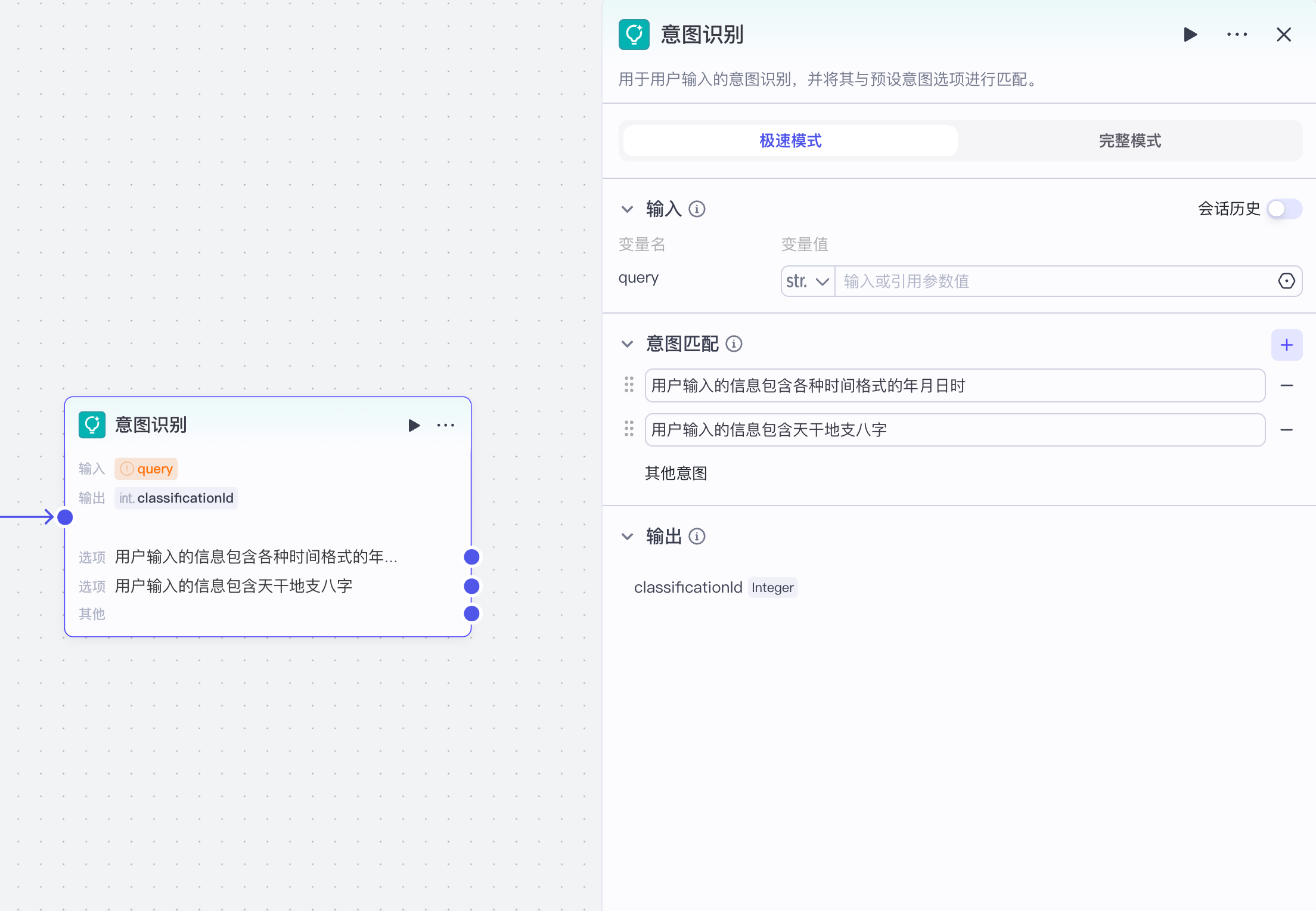The image size is (1316, 911).
Task: Add a new intent with the plus icon
Action: pyautogui.click(x=1287, y=345)
